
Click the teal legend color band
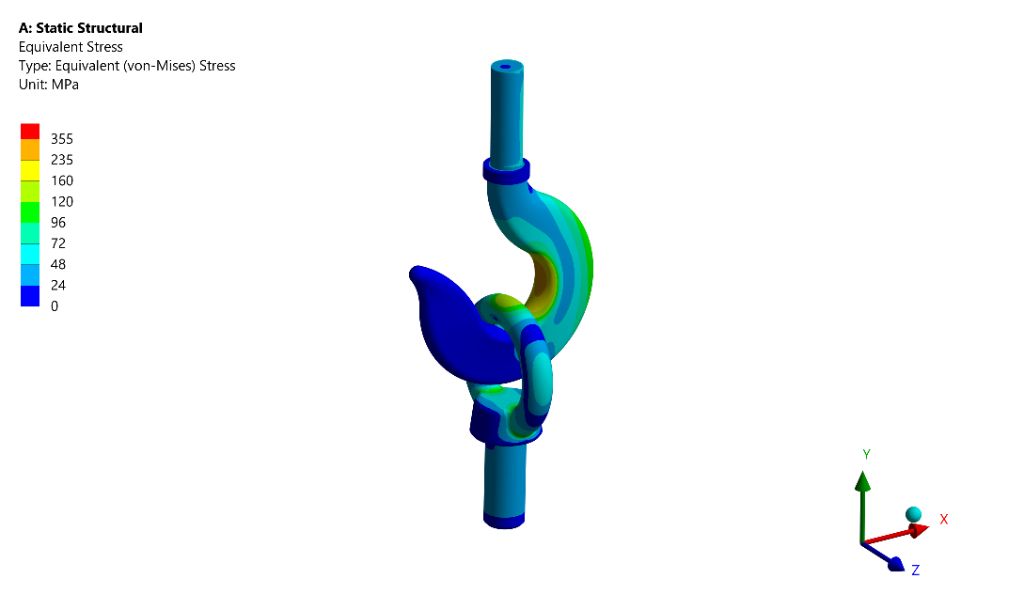(x=30, y=234)
